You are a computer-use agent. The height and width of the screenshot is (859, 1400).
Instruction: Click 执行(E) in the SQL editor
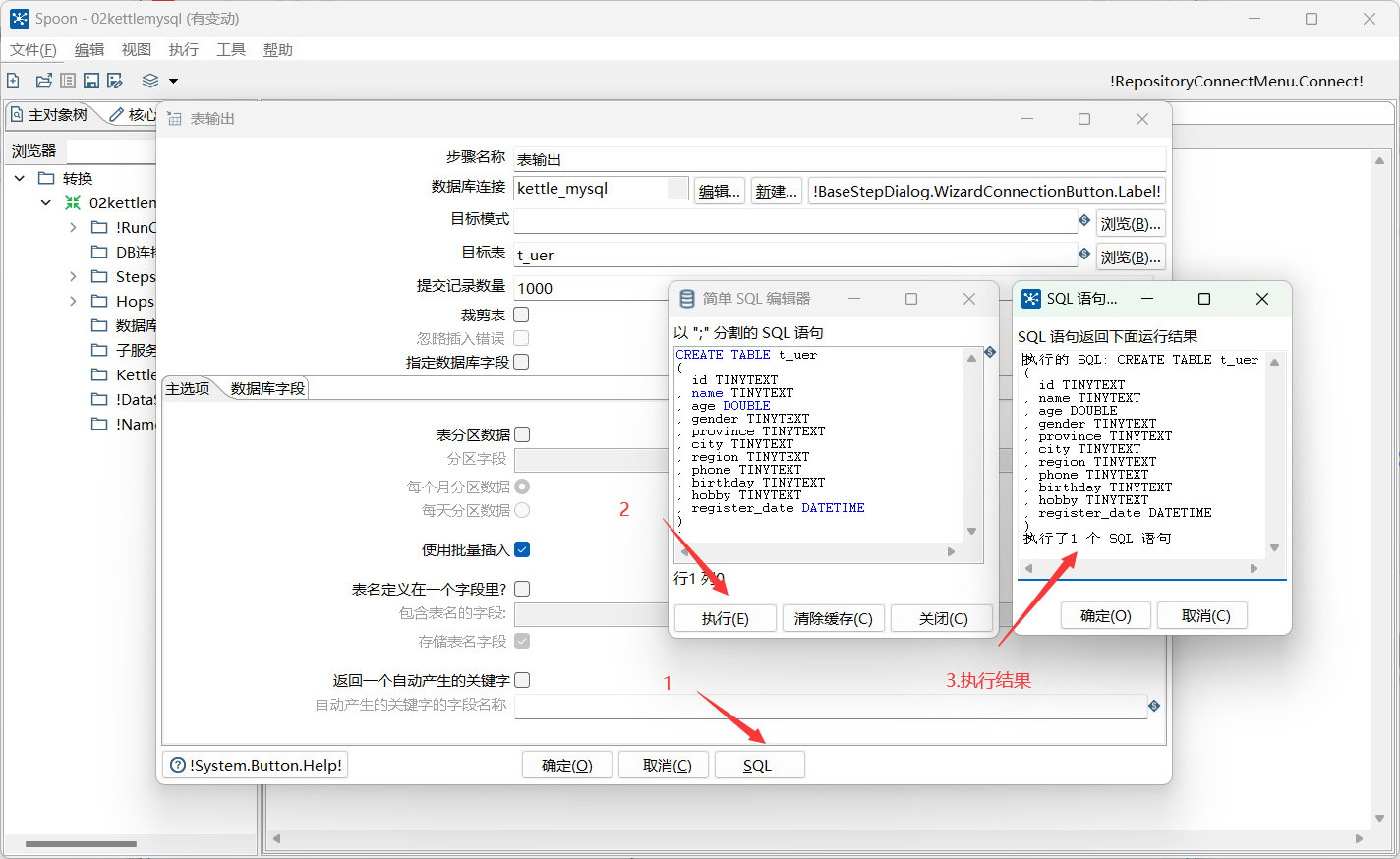tap(725, 618)
